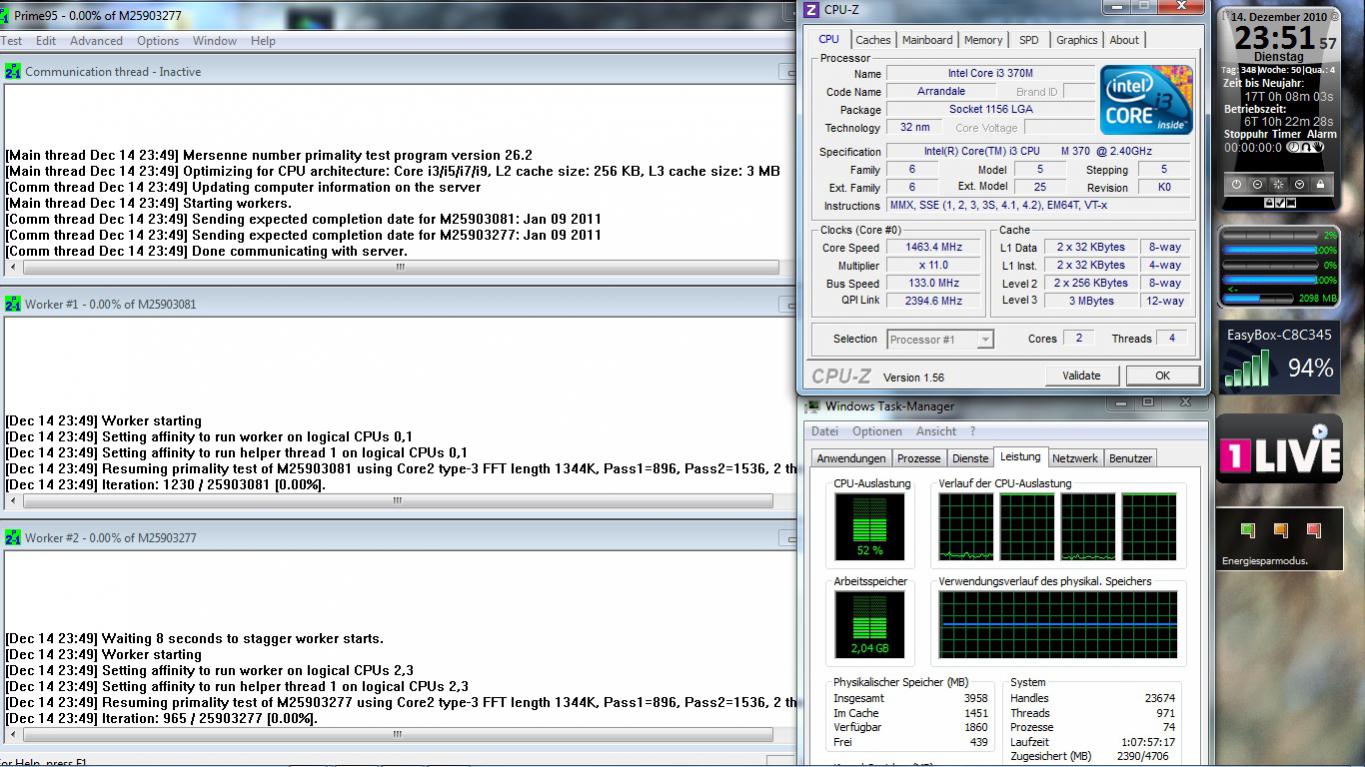Open the Test menu in Prime95
1365x767 pixels.
click(11, 41)
